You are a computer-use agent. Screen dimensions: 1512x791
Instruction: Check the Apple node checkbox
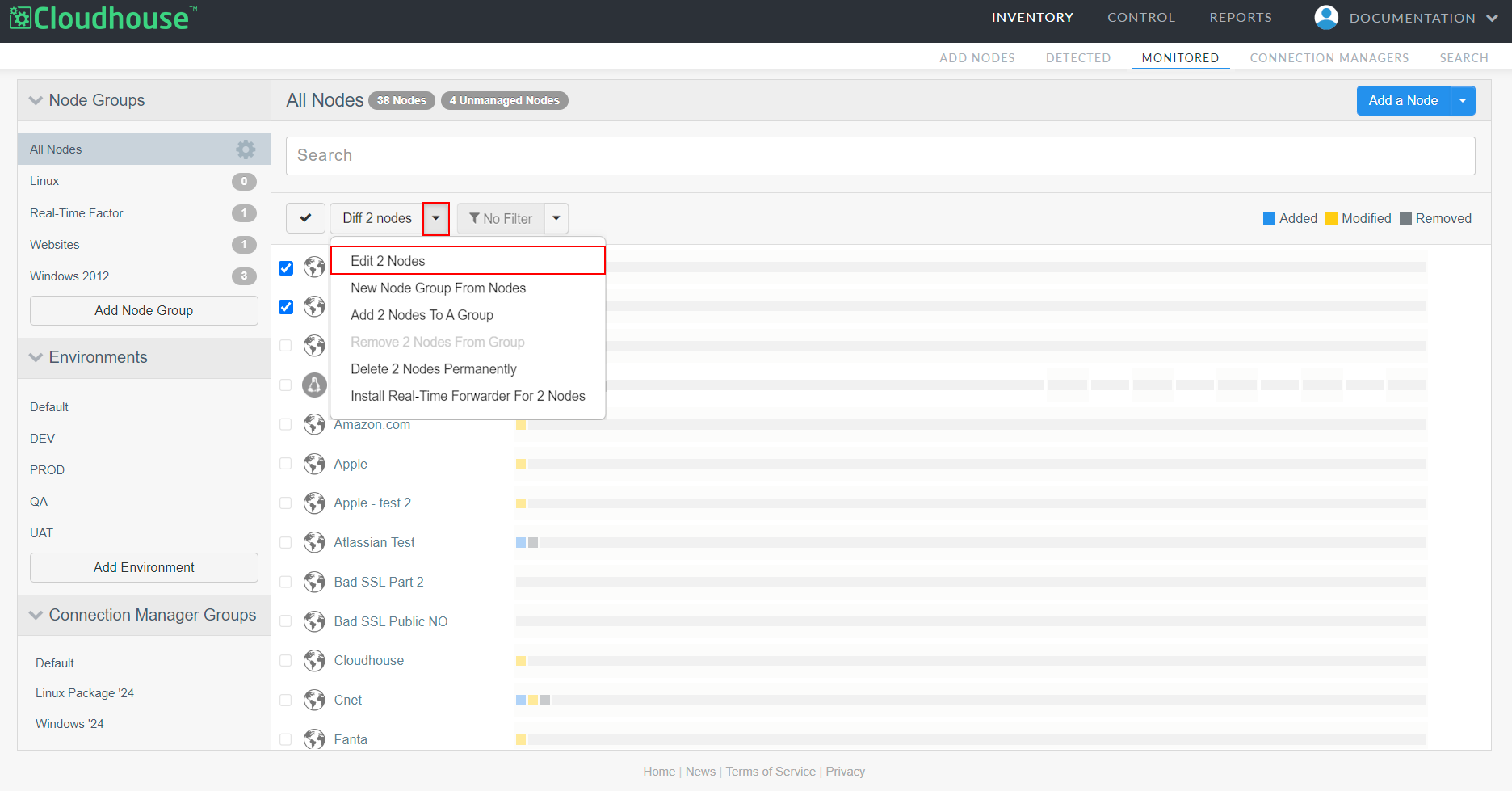tap(286, 464)
